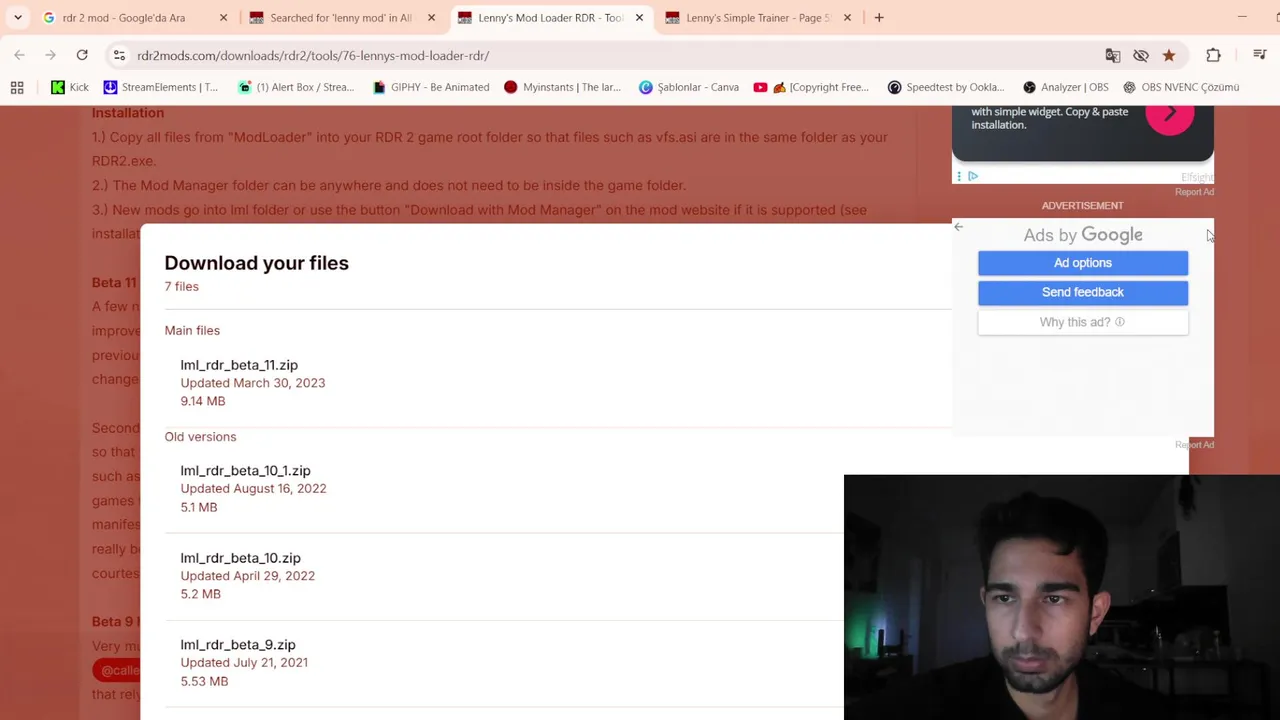Close the Lenny's Mod Loader RDR tab
This screenshot has height=720, width=1280.
(639, 17)
